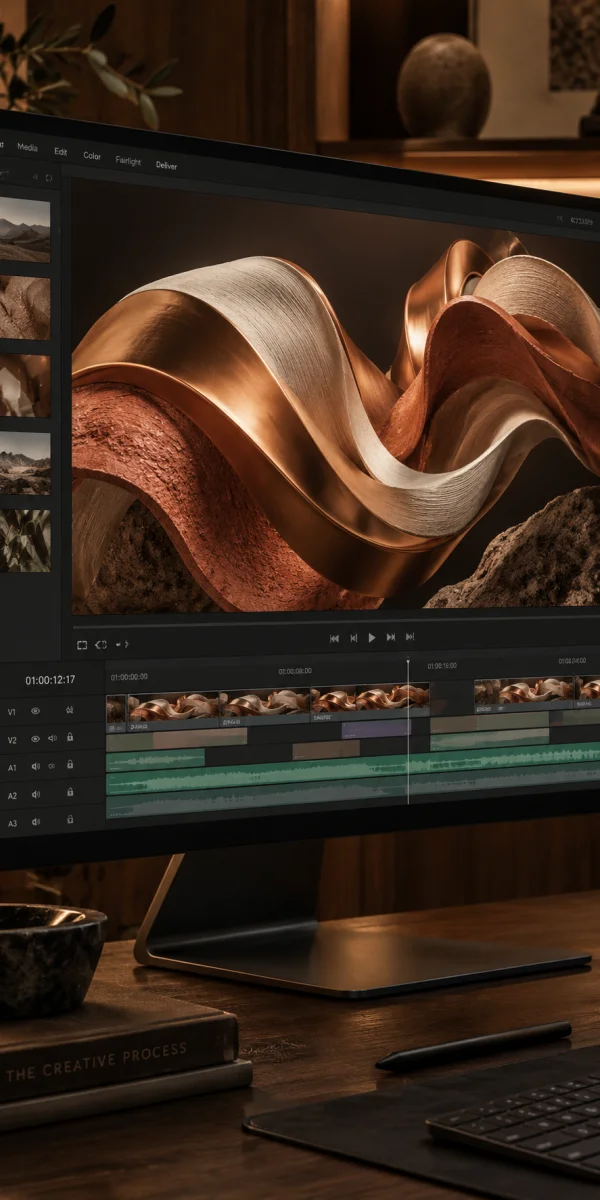This screenshot has height=1200, width=600.
Task: Click the 01:00:16:00 ruler label
Action: (x=442, y=665)
